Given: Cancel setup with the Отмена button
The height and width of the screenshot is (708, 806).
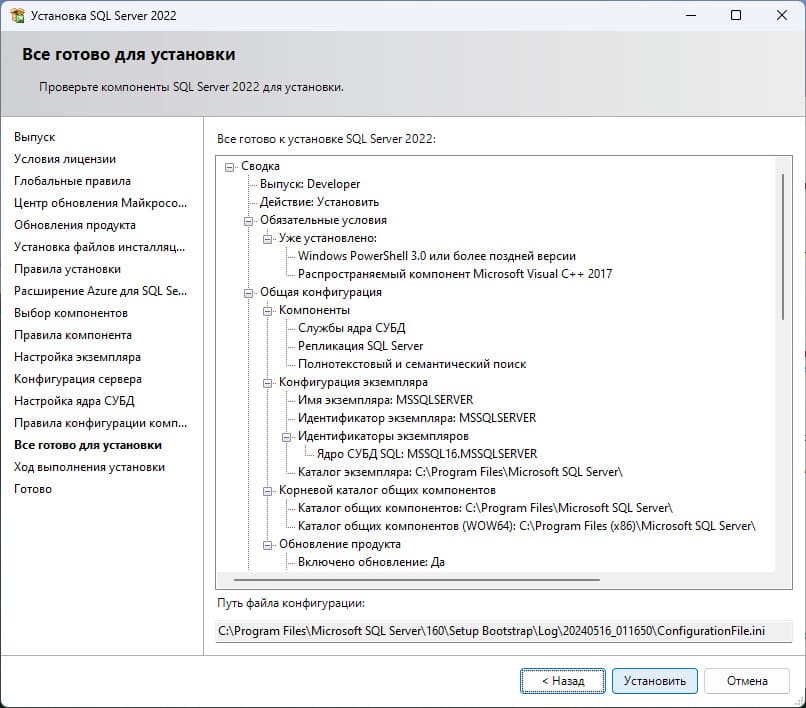Looking at the screenshot, I should pyautogui.click(x=747, y=681).
